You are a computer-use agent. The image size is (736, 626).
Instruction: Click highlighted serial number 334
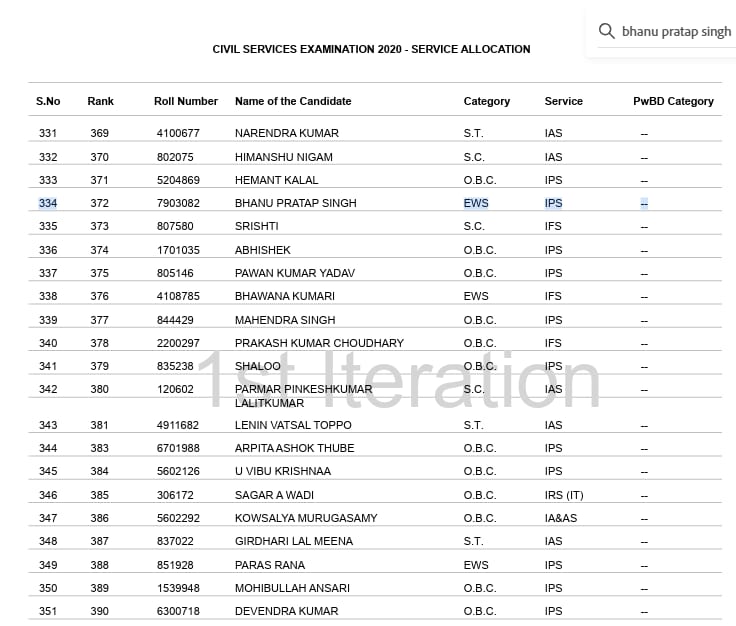click(48, 203)
